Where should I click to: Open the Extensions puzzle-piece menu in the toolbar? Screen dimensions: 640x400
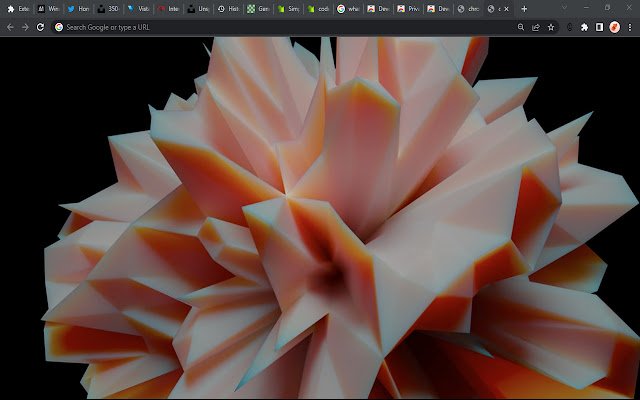pyautogui.click(x=584, y=27)
